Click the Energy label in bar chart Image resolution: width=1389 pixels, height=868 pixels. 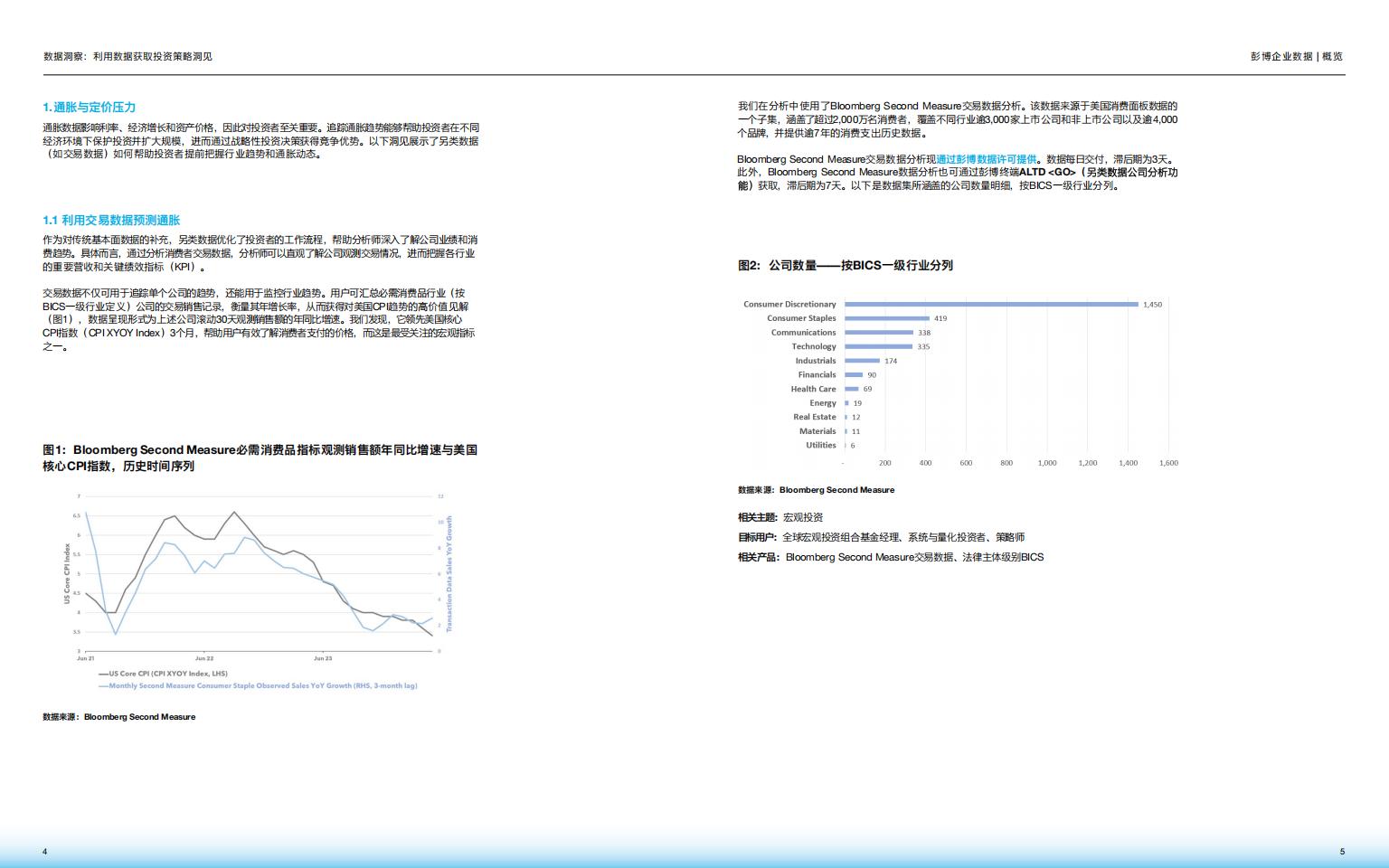click(823, 402)
